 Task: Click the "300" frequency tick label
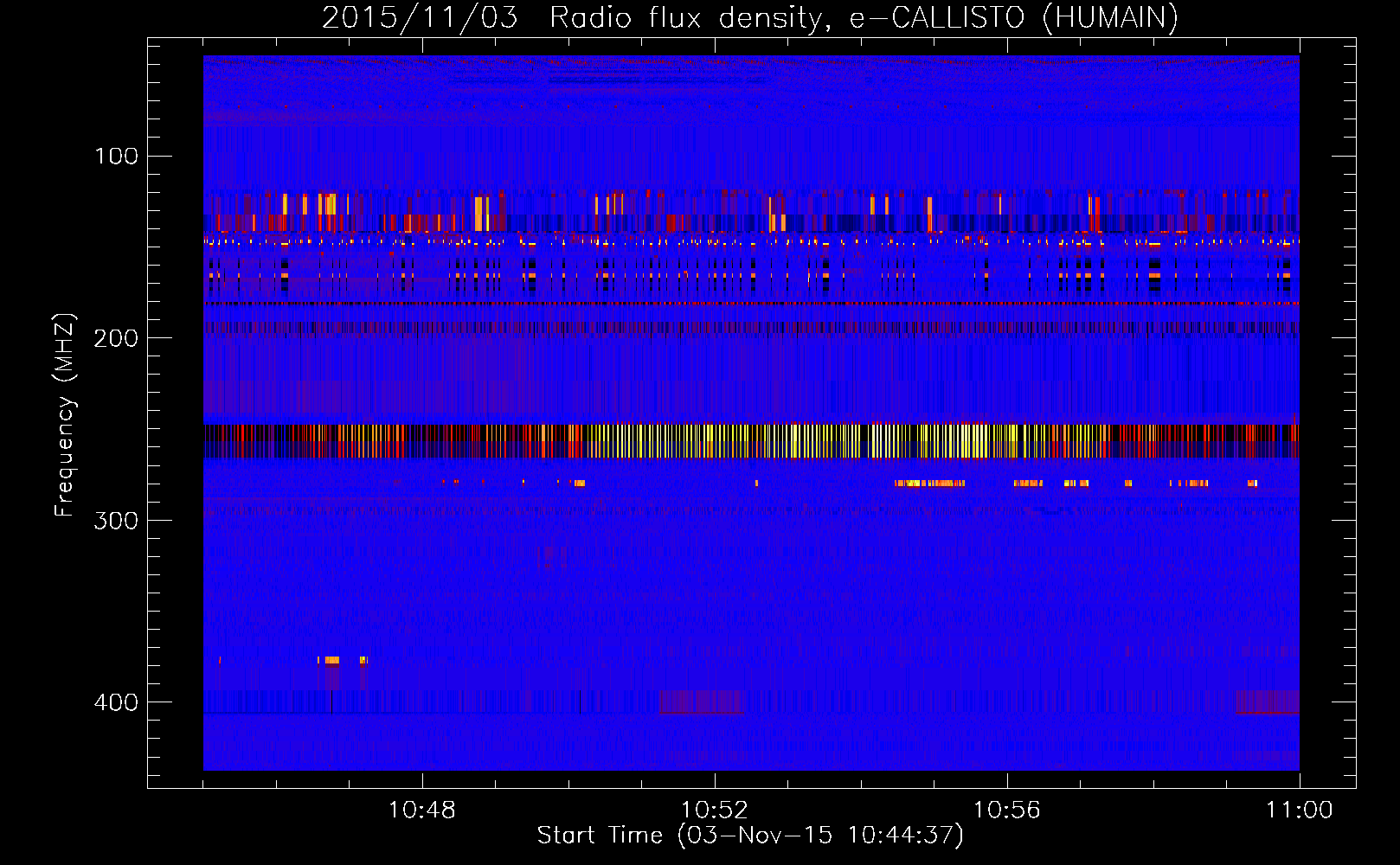[116, 521]
